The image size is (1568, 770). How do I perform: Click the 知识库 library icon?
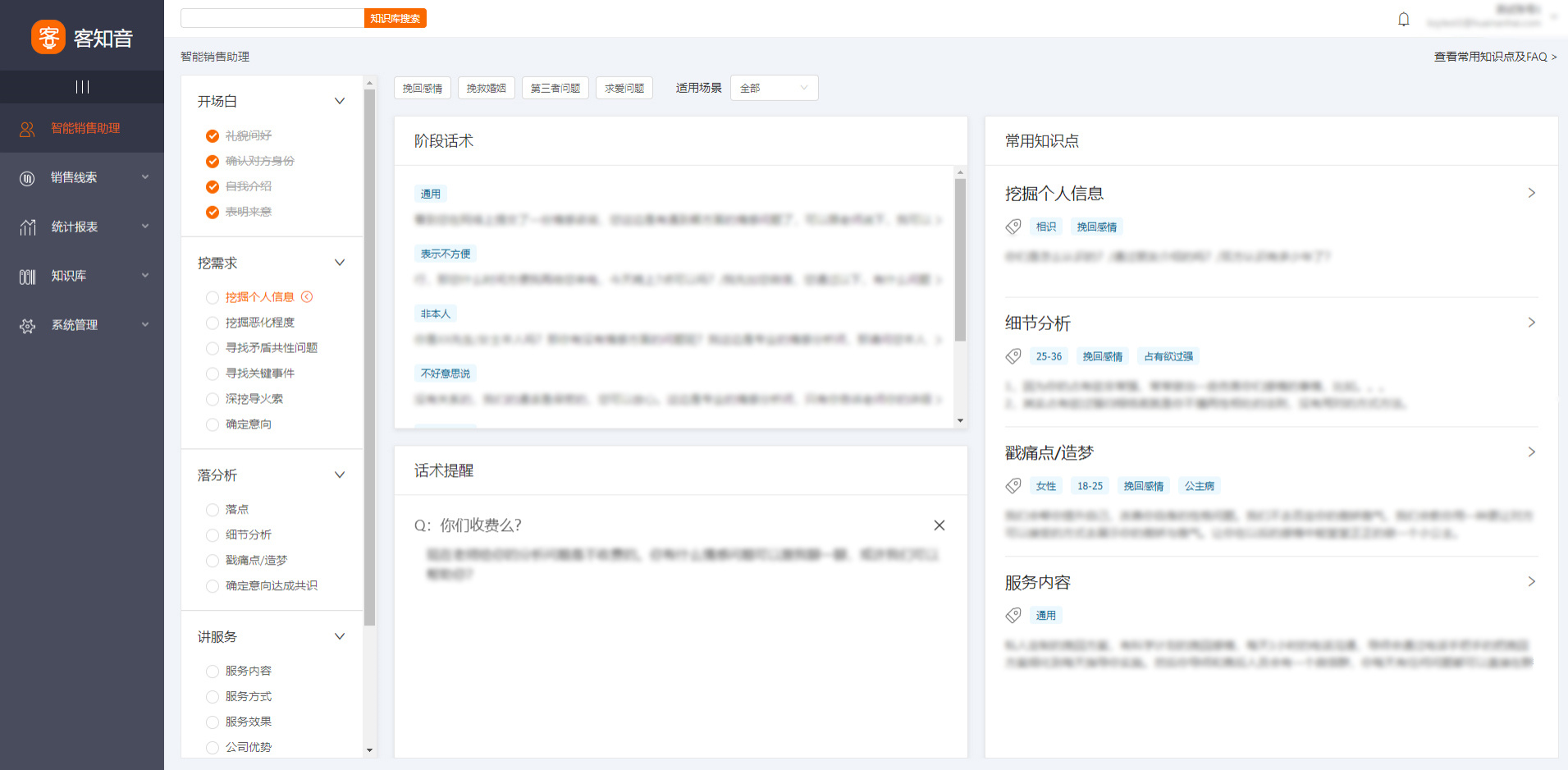27,277
